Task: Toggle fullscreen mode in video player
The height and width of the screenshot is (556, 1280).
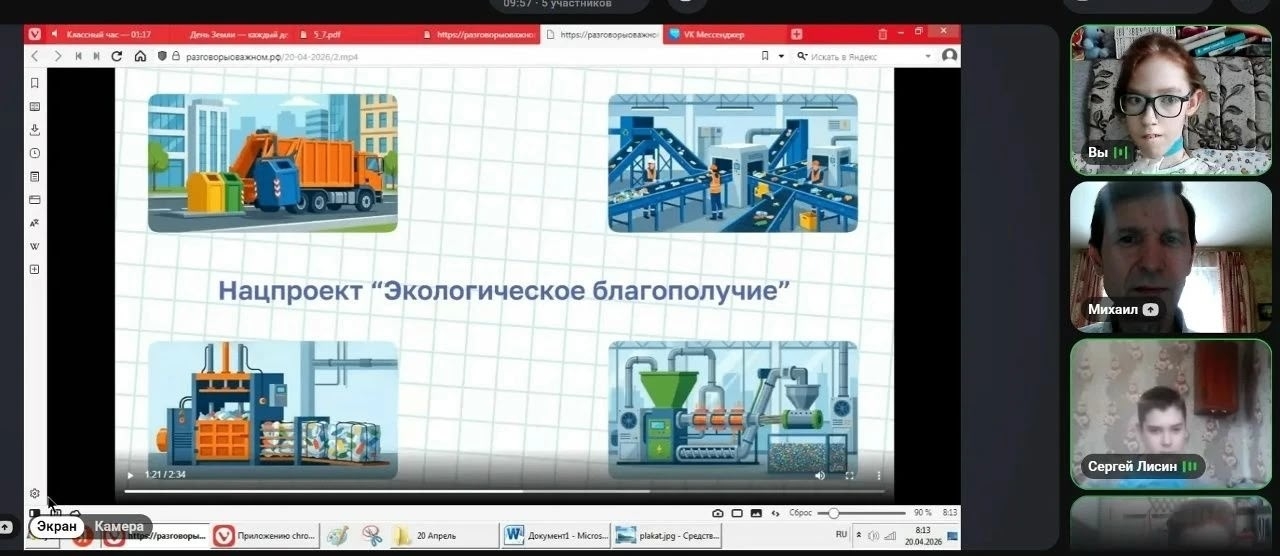Action: click(x=850, y=476)
